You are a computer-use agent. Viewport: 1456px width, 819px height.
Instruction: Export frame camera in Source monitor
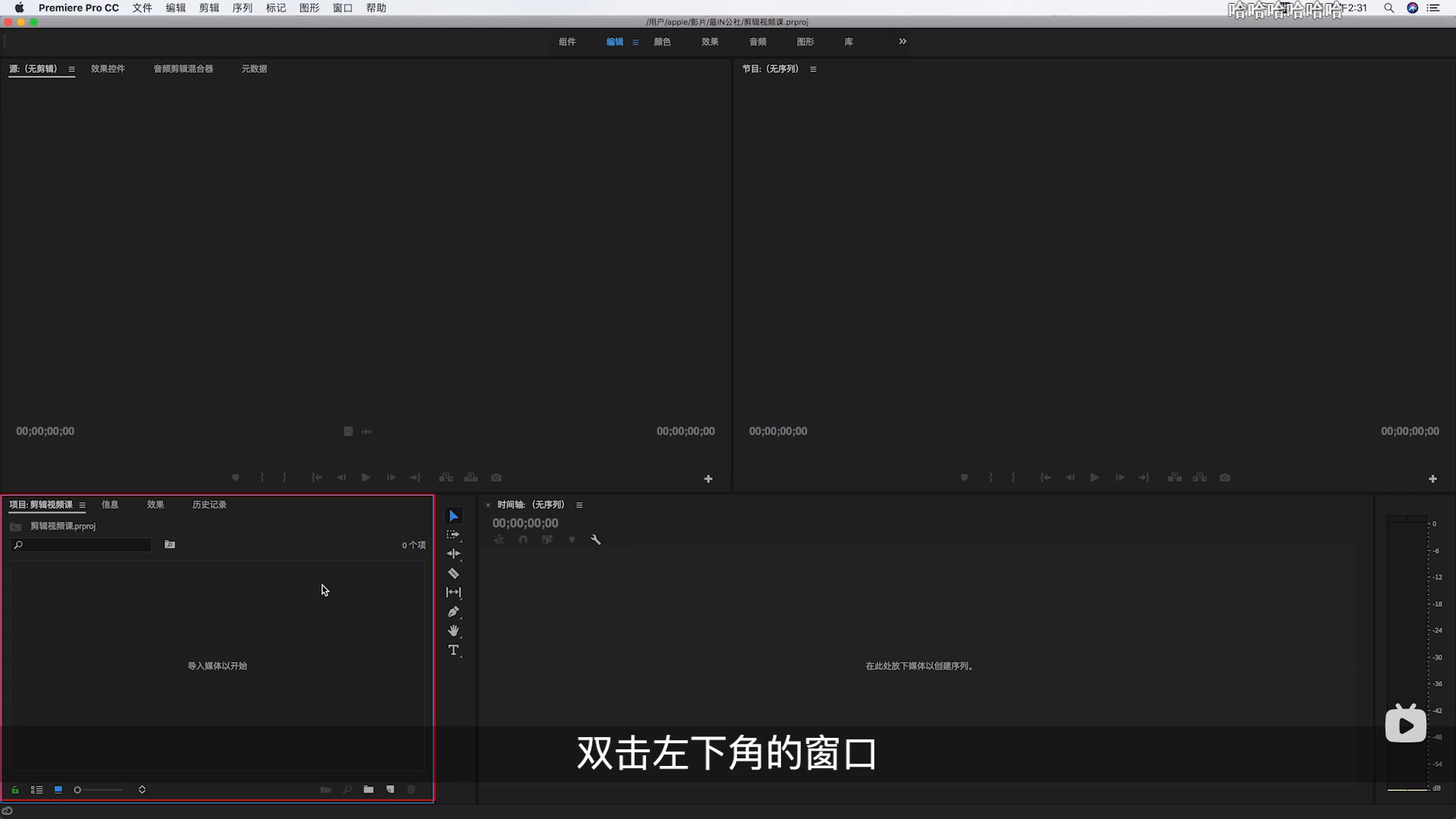point(496,478)
